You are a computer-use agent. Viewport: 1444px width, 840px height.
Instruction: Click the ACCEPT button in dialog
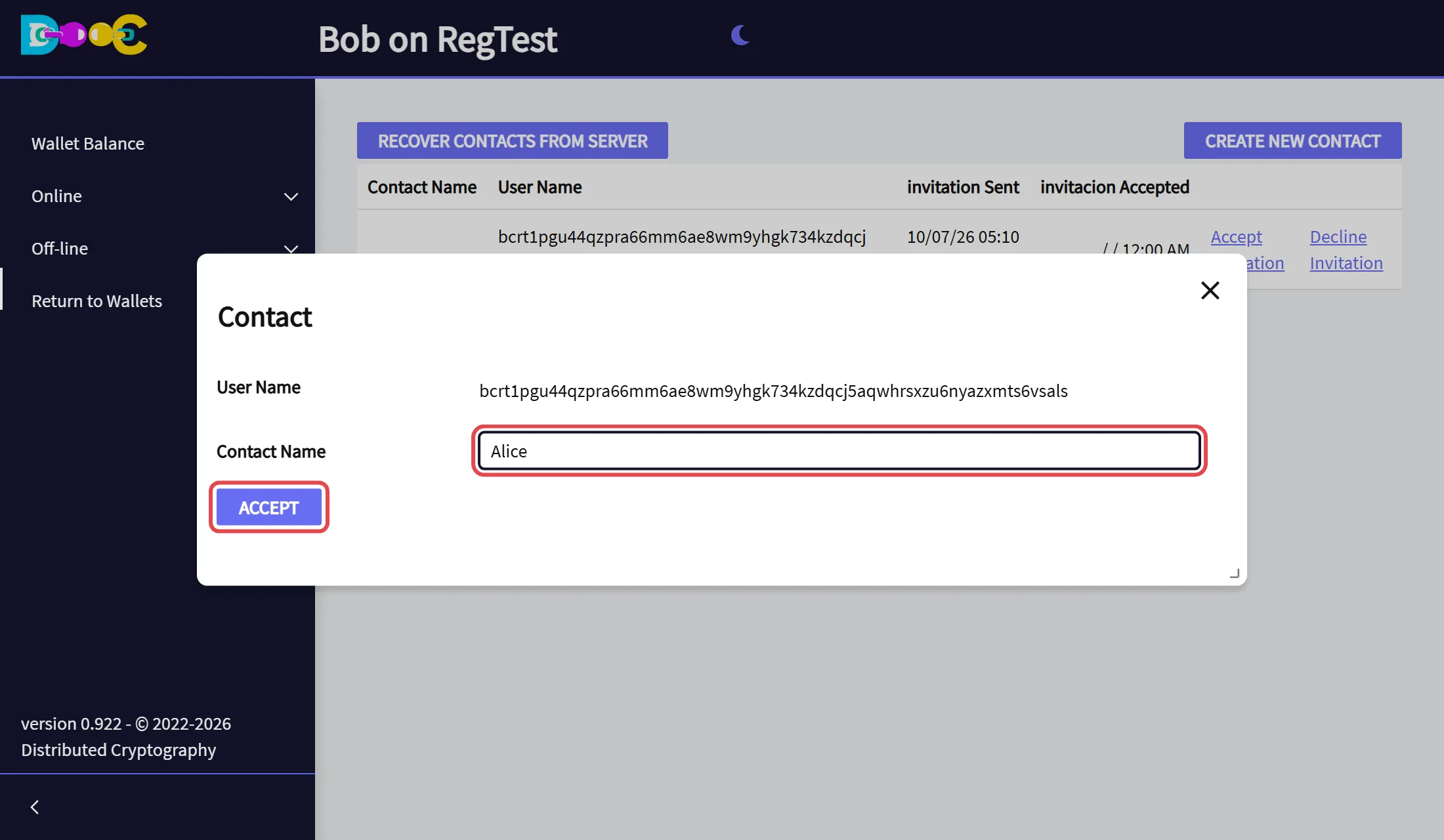[268, 507]
